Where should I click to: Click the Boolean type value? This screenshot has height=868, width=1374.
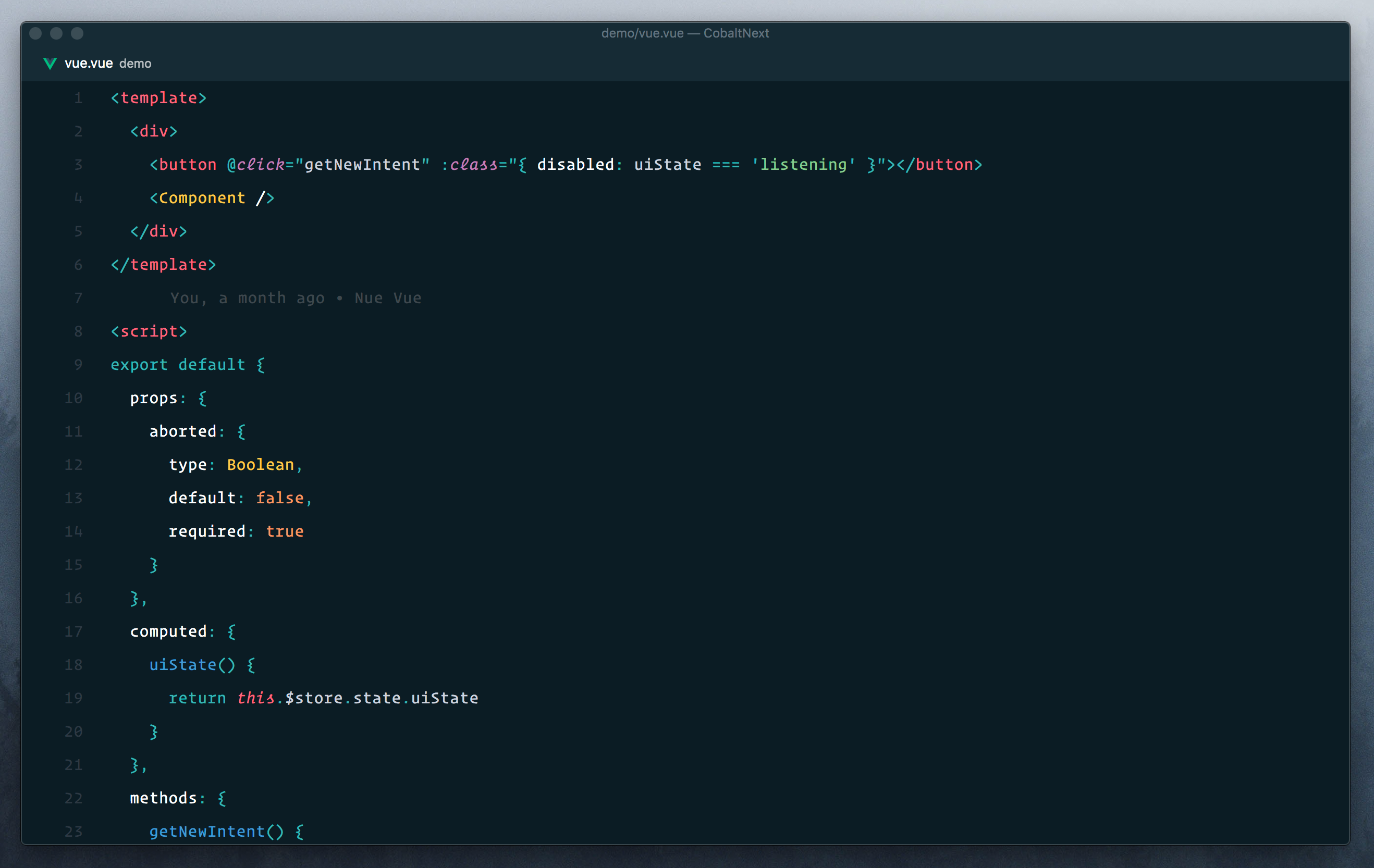(260, 465)
